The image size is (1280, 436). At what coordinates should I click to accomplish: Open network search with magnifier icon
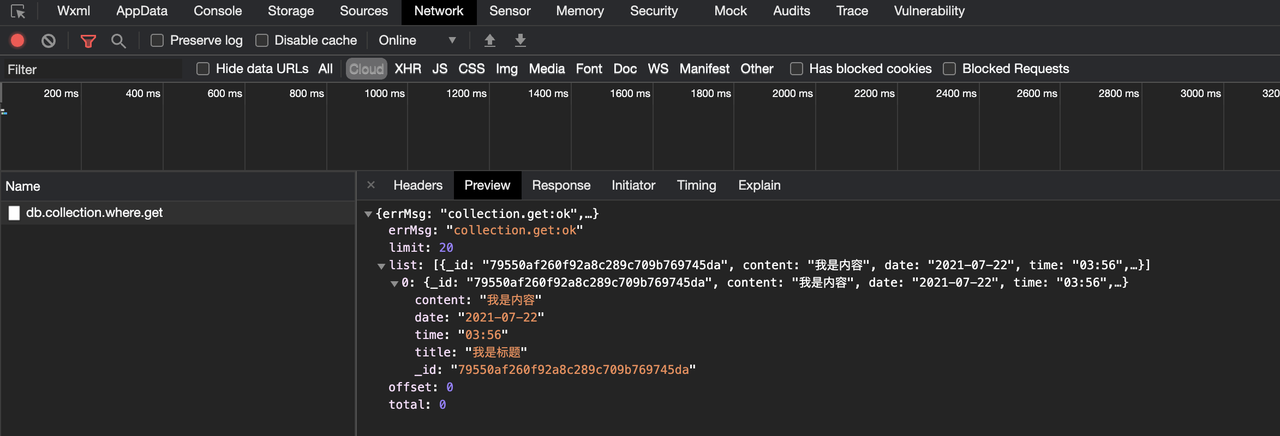pos(118,41)
